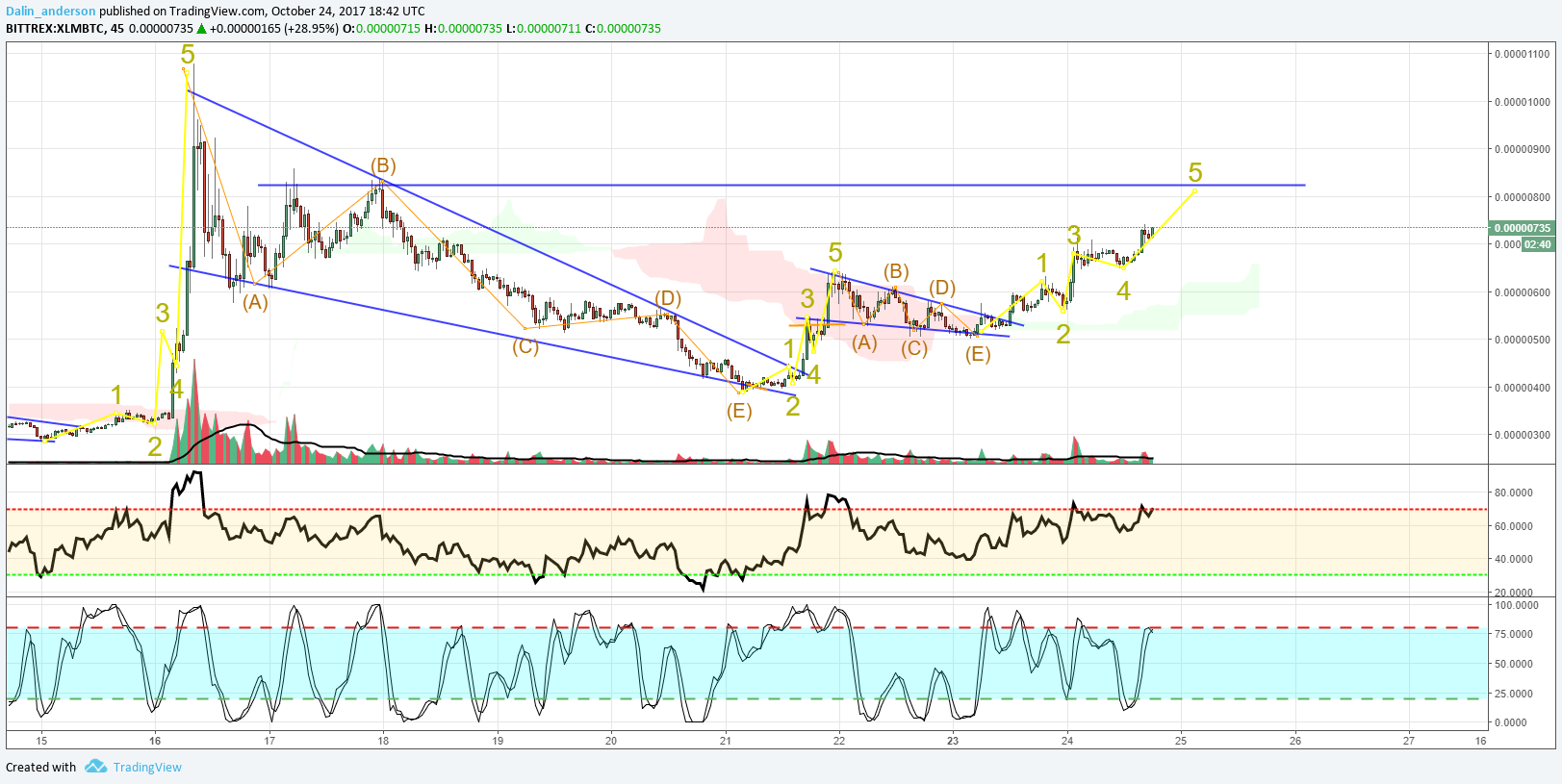Image resolution: width=1562 pixels, height=784 pixels.
Task: Click the 0.00000800 price axis label
Action: (x=1522, y=197)
